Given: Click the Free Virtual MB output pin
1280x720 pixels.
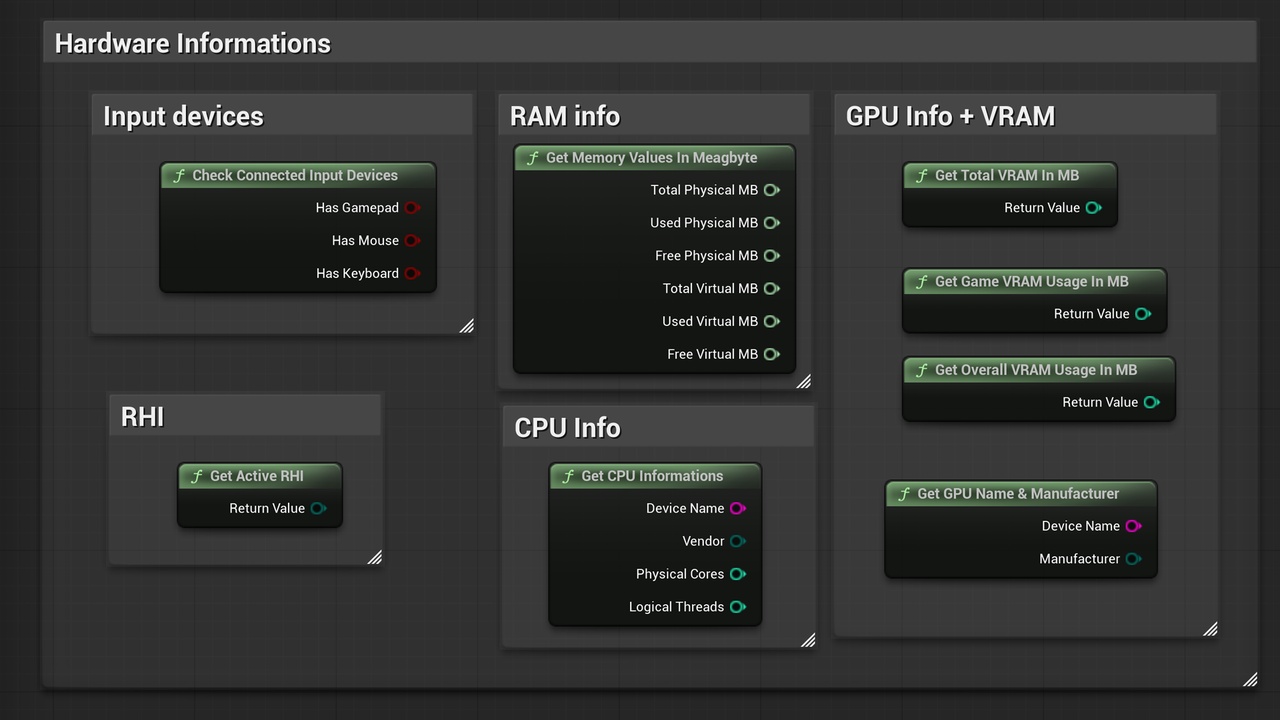Looking at the screenshot, I should 772,354.
